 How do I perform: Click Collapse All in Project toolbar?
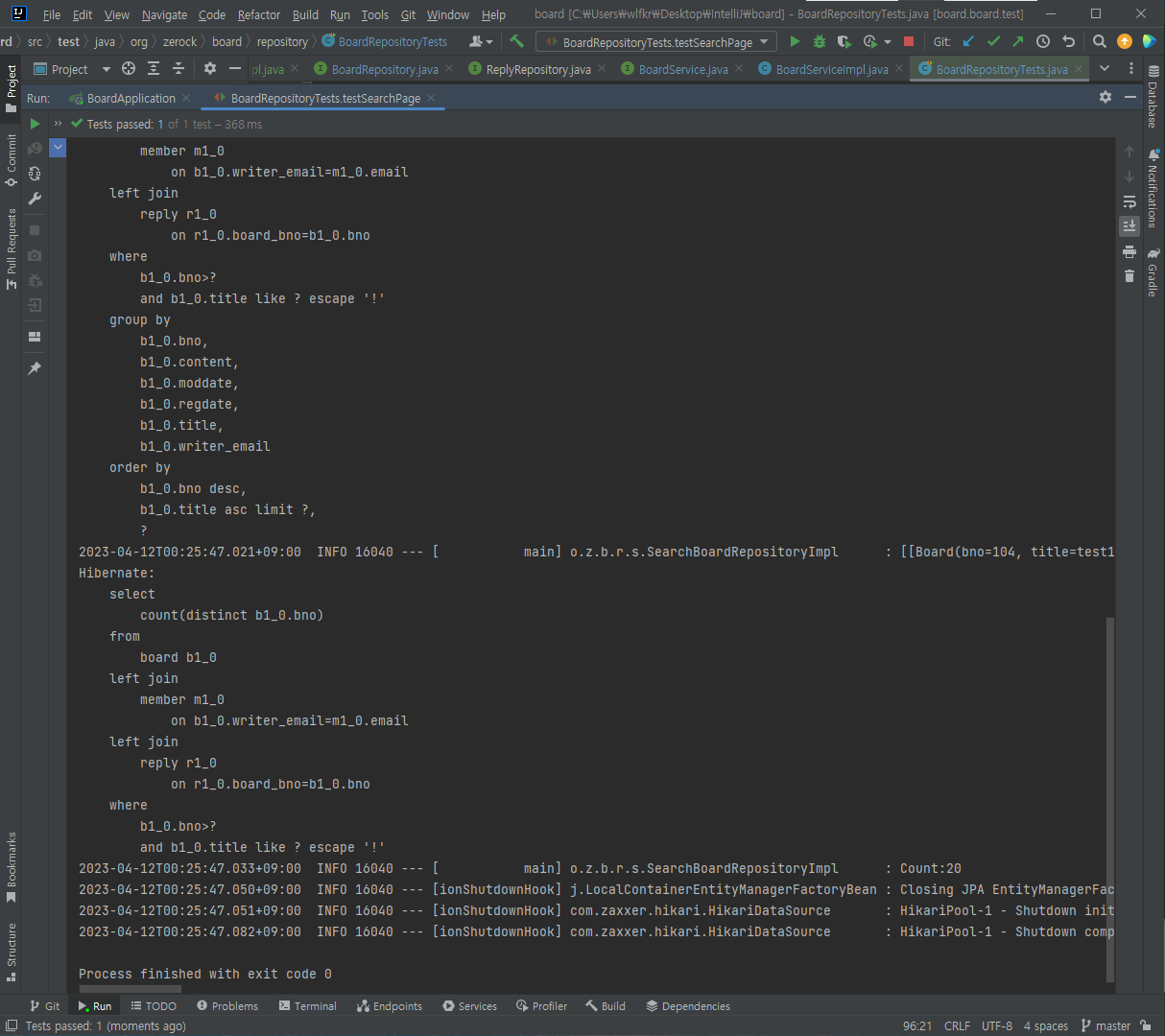coord(178,69)
